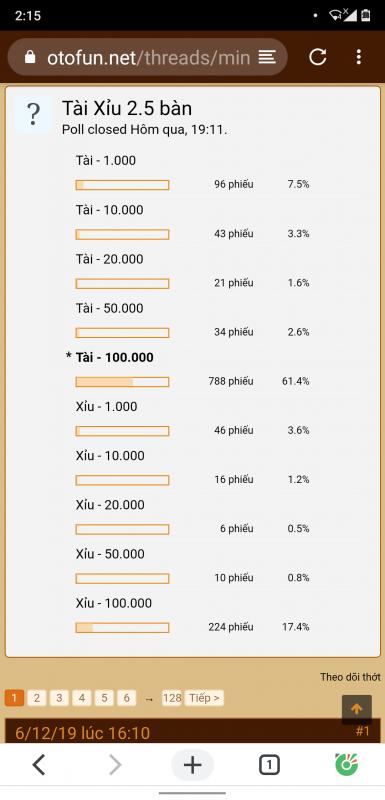The height and width of the screenshot is (800, 385).
Task: Reload the page with refresh icon
Action: (318, 57)
